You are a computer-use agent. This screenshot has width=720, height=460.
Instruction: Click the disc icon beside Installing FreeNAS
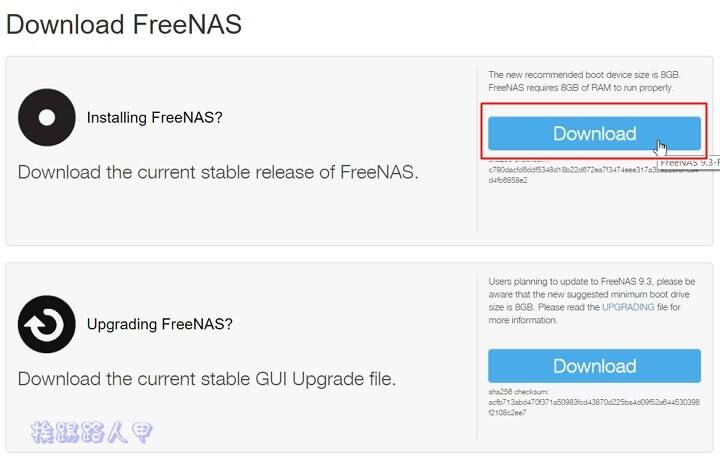(47, 118)
